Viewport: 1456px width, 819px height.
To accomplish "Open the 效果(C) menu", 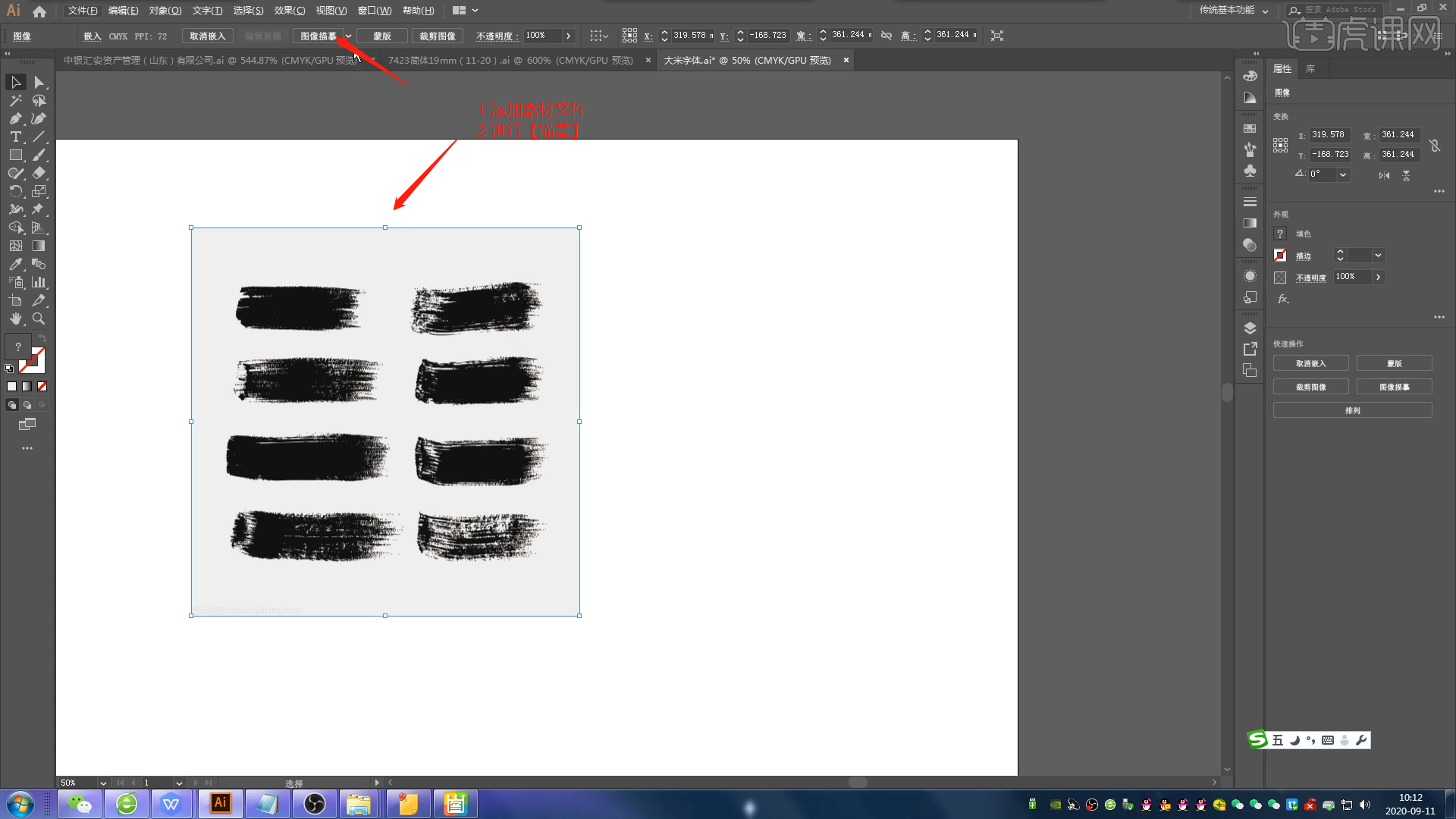I will 289,11.
